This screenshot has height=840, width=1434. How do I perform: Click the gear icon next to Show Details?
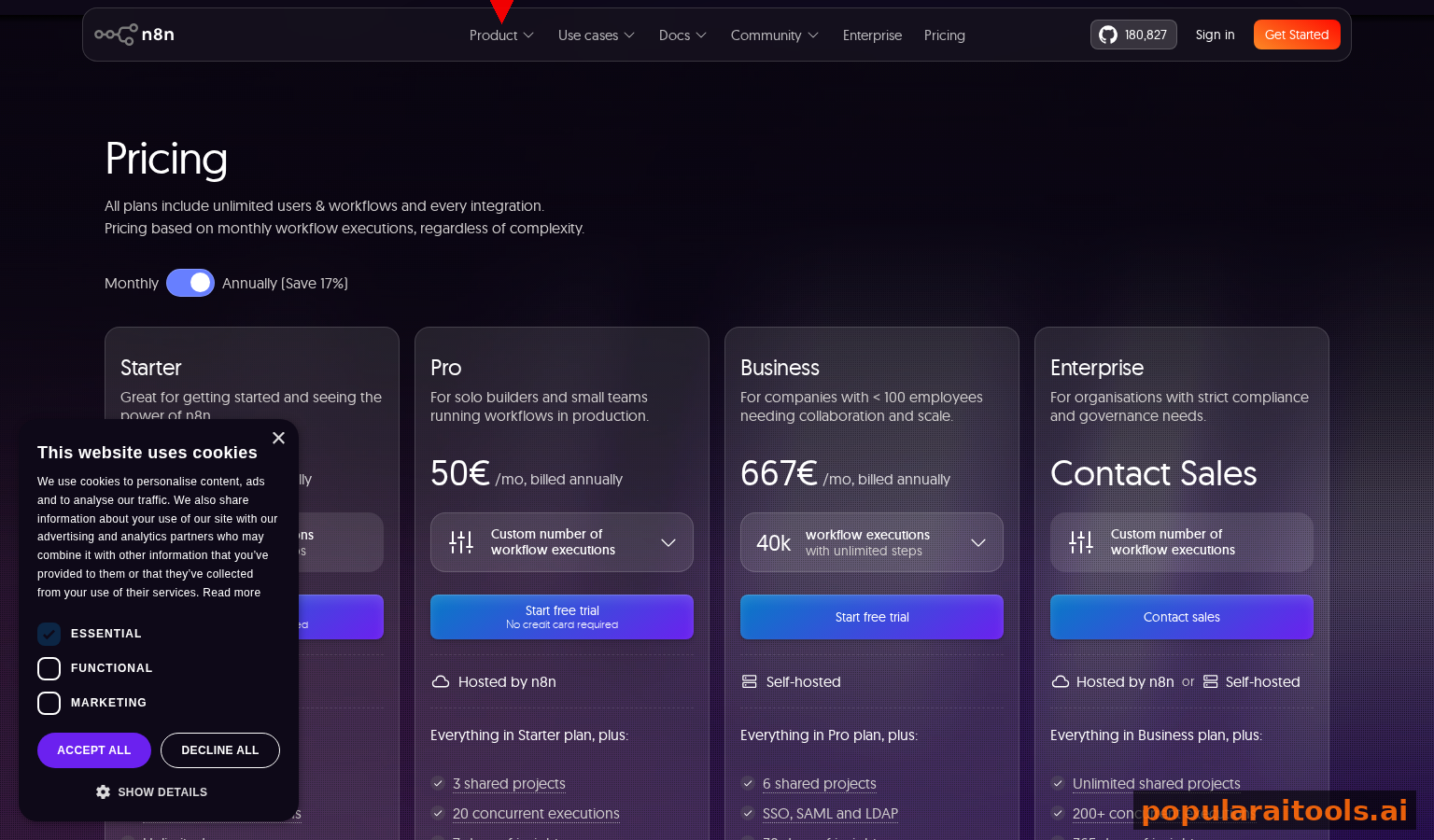coord(104,791)
